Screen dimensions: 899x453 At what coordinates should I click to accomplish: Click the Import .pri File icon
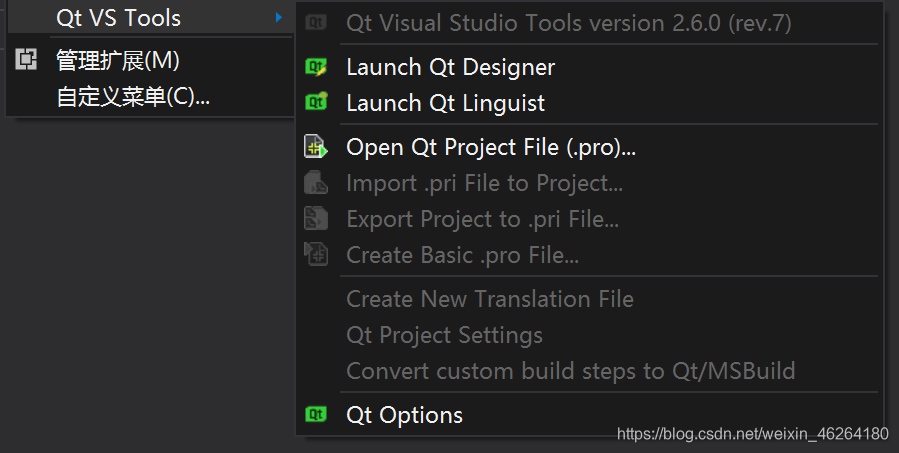[x=316, y=183]
